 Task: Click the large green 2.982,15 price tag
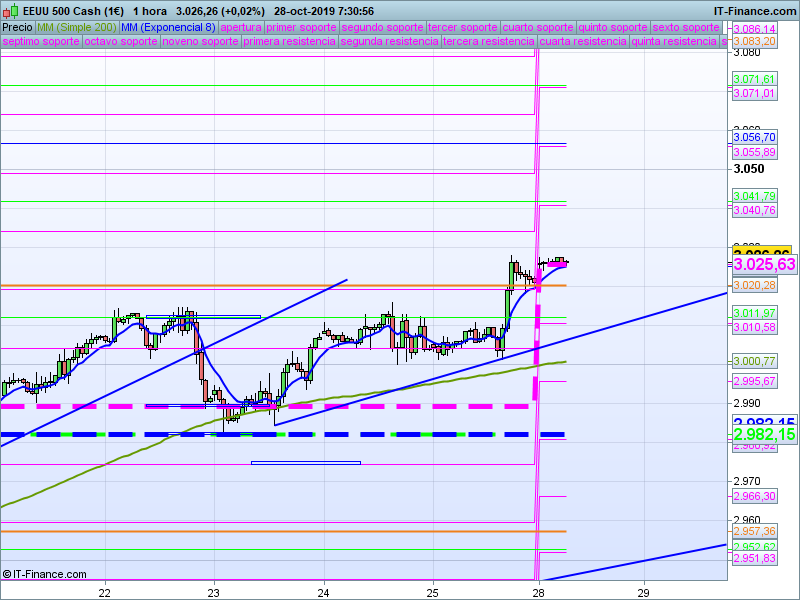[x=764, y=434]
